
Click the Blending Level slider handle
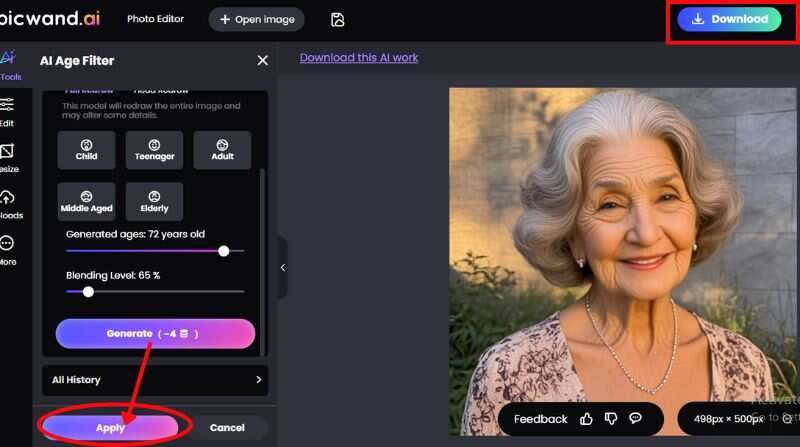coord(88,292)
